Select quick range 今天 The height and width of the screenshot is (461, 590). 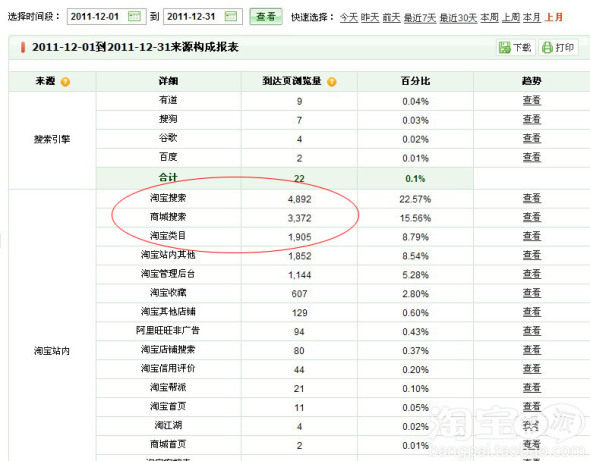(349, 17)
